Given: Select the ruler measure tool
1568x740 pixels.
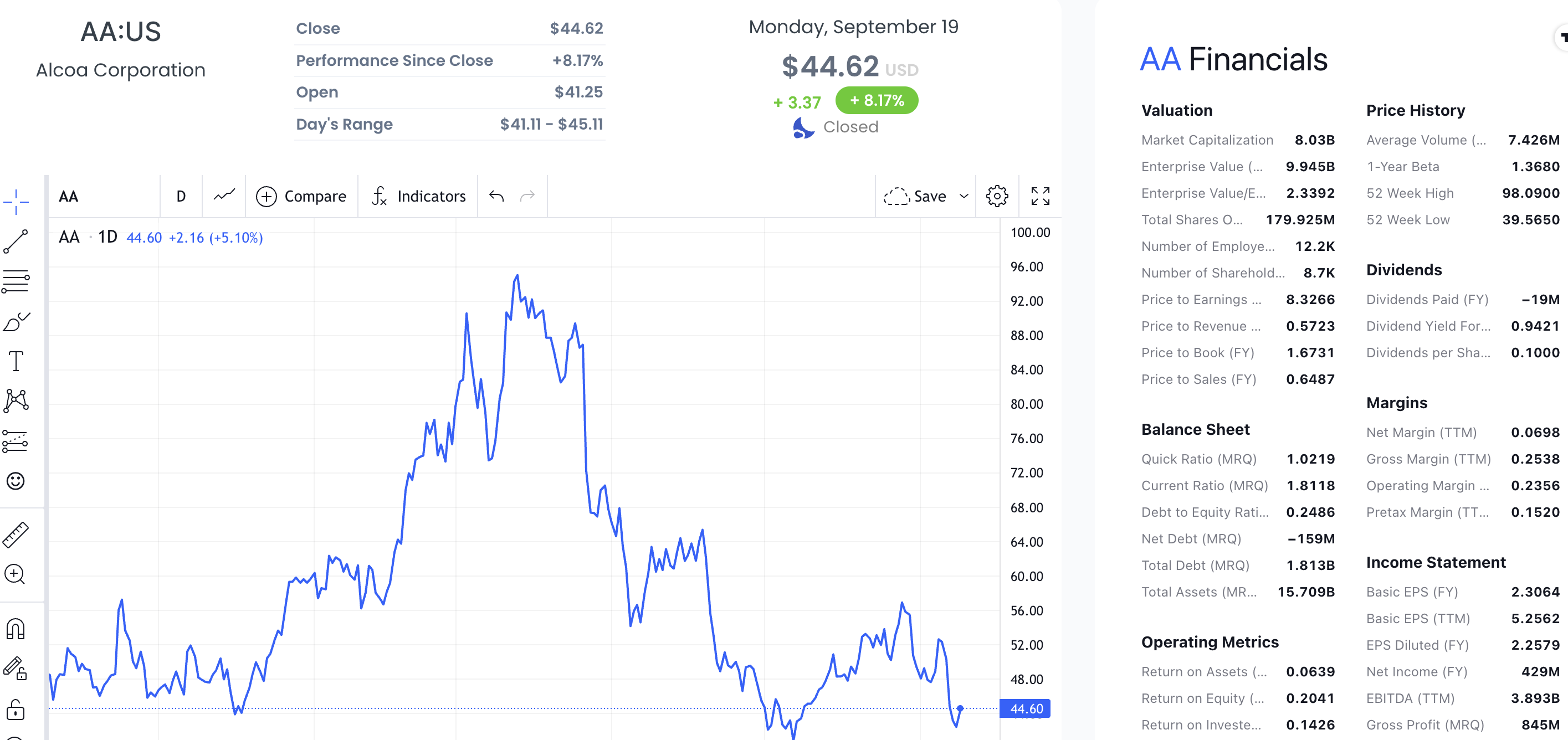Looking at the screenshot, I should click(x=16, y=535).
